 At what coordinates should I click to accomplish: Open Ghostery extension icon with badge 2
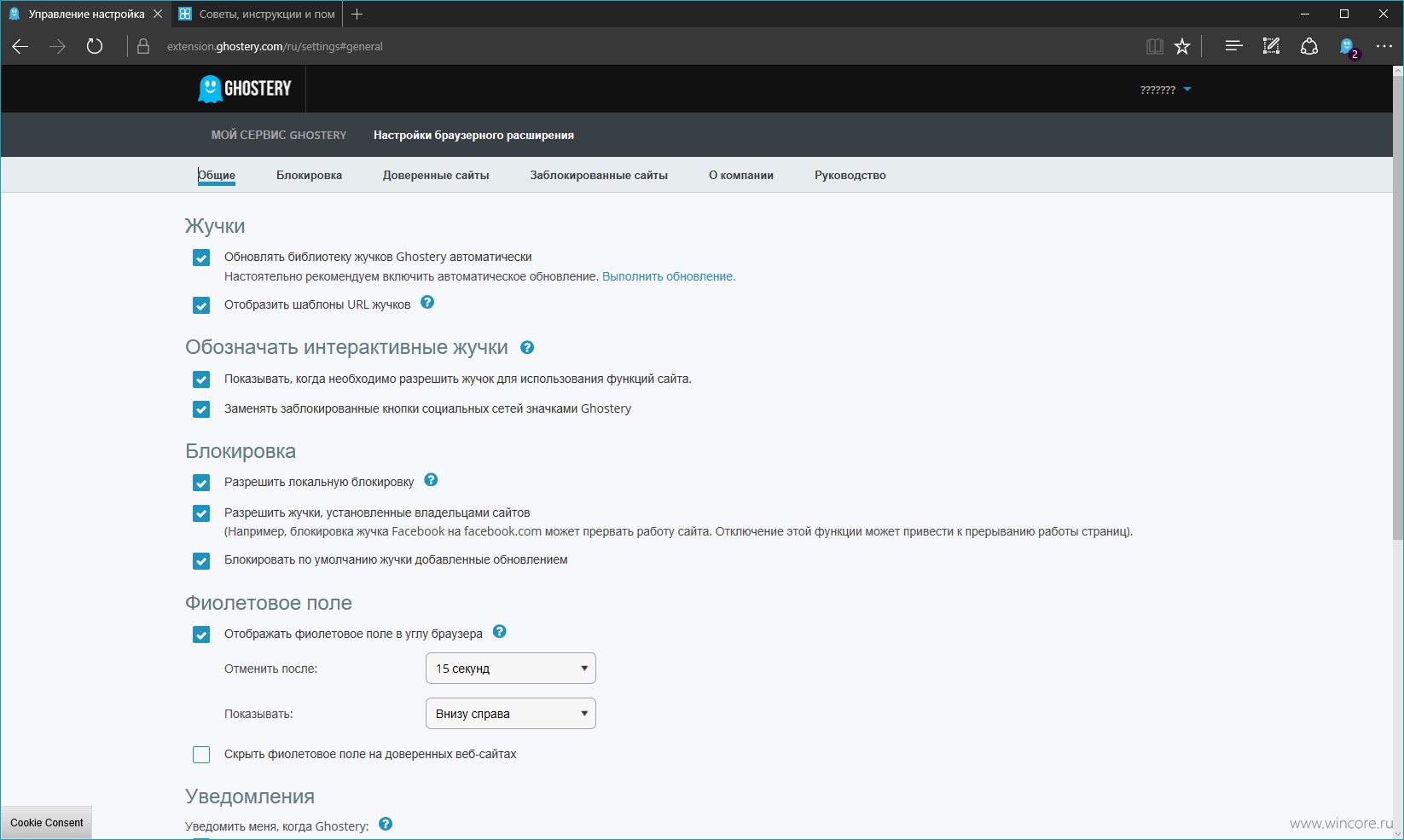[x=1349, y=48]
